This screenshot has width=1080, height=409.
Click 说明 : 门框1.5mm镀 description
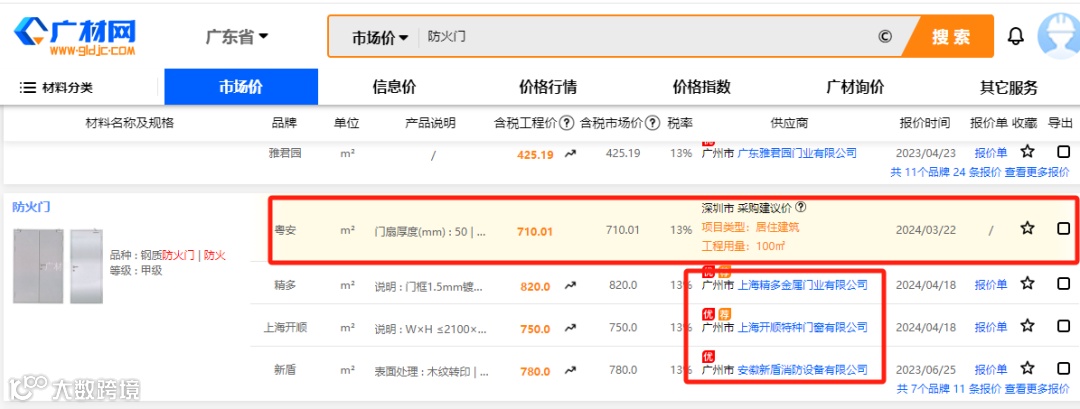click(430, 285)
